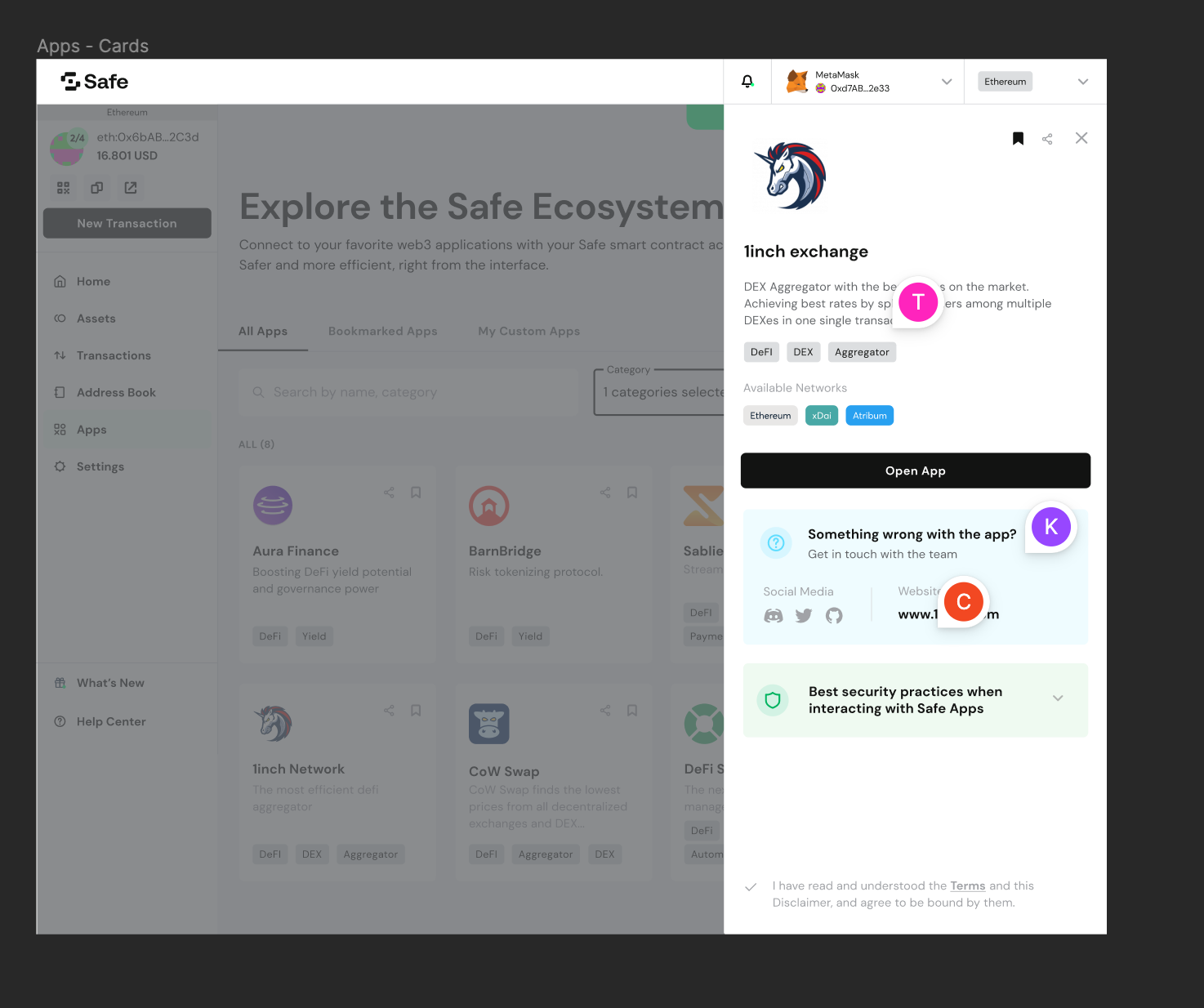Expand the MetaMask wallet dropdown
This screenshot has height=1008, width=1204.
pyautogui.click(x=947, y=82)
